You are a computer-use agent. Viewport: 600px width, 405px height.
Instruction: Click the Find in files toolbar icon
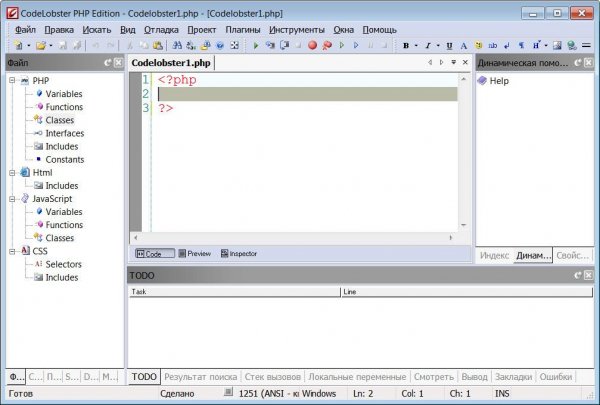[205, 46]
